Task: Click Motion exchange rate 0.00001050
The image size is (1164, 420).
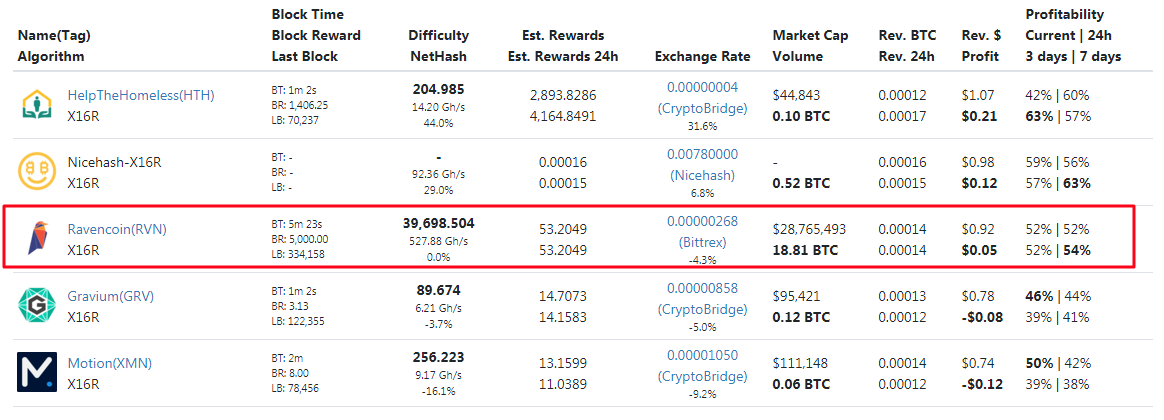Action: point(702,355)
